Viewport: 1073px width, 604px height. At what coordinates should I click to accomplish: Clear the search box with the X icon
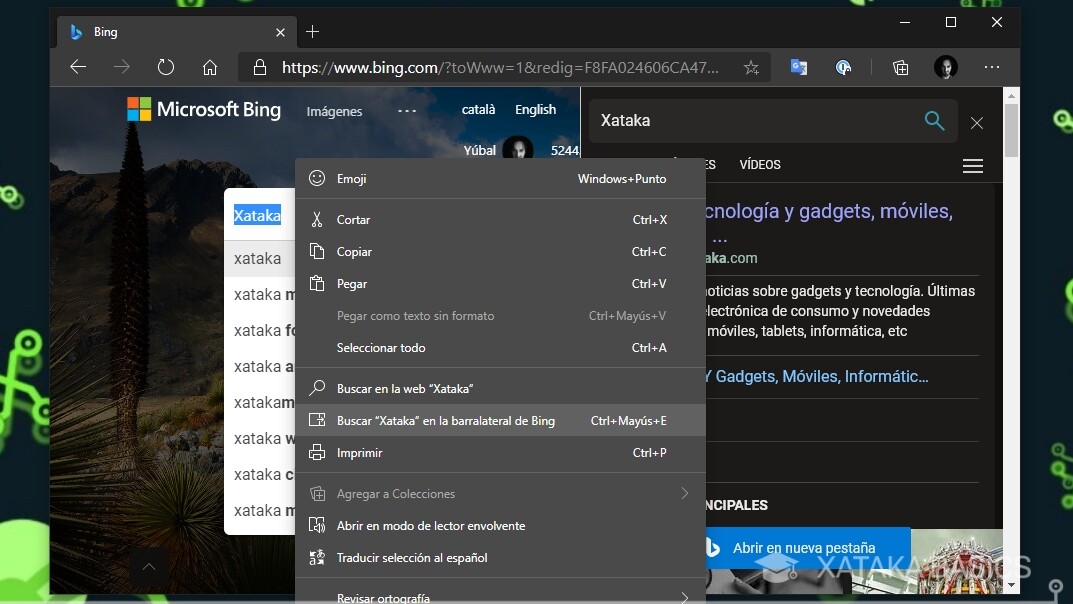977,122
